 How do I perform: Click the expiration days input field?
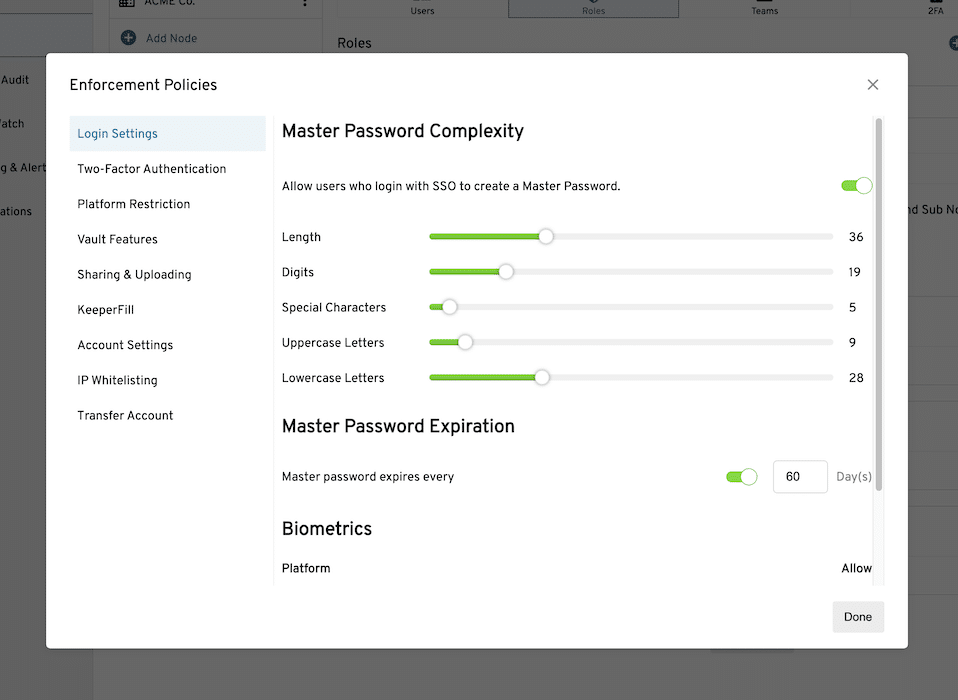click(x=799, y=477)
